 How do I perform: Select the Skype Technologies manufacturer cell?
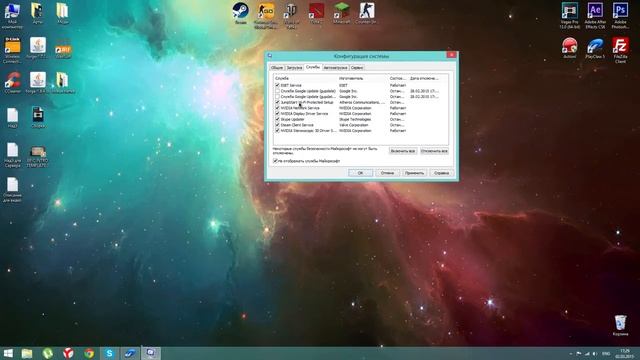355,120
